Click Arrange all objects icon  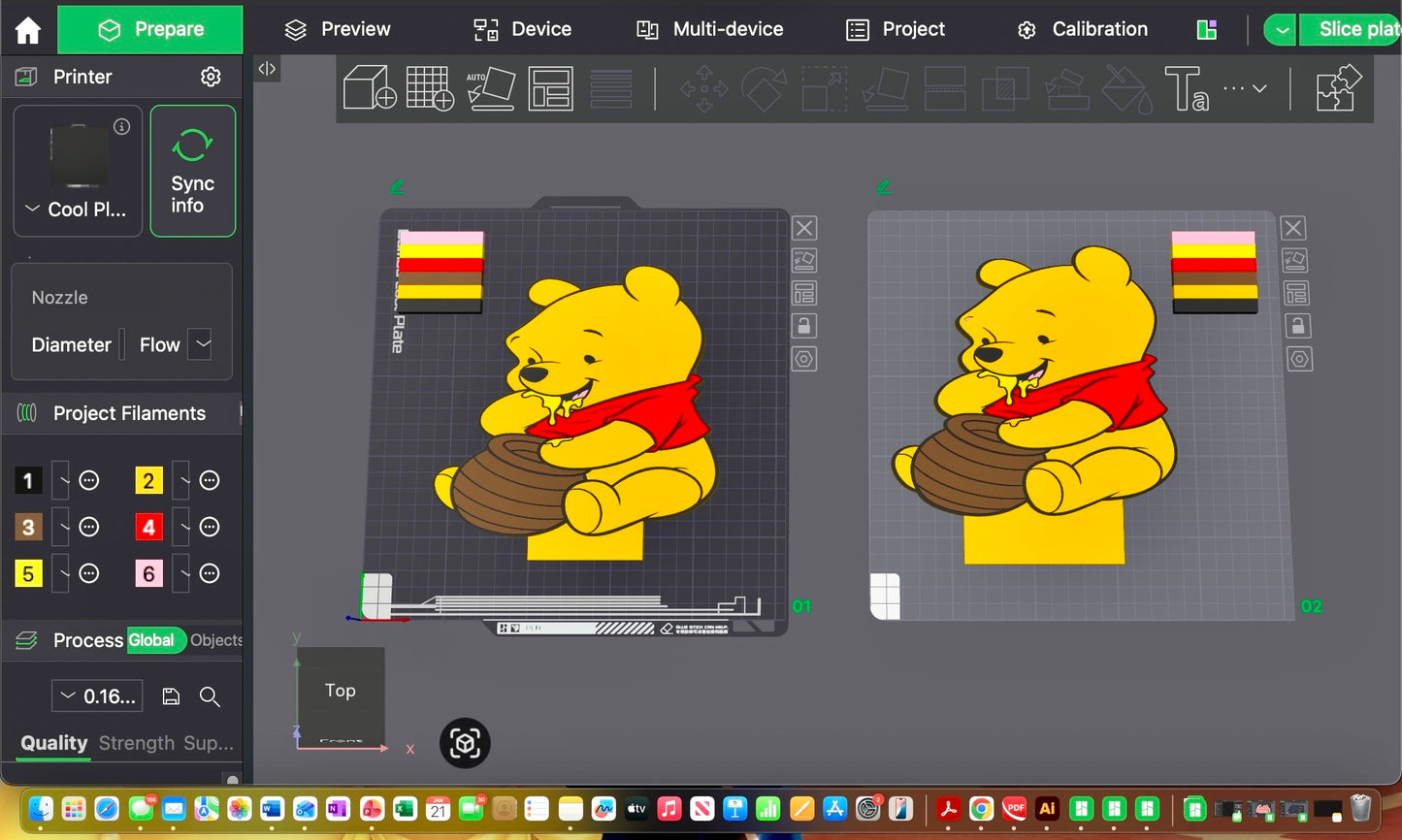551,88
